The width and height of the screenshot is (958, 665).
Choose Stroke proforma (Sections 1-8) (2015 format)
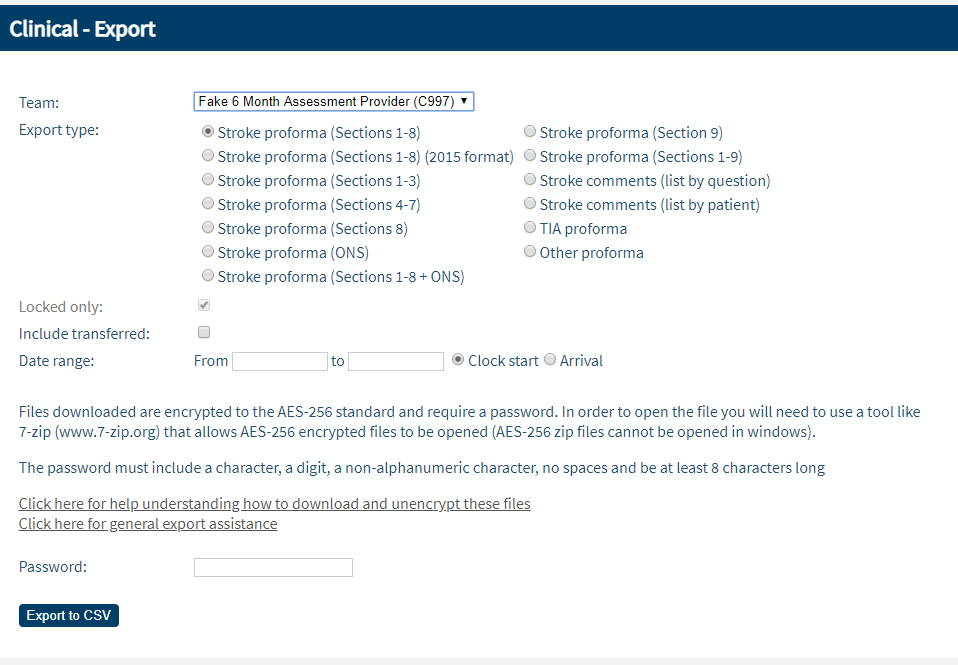pyautogui.click(x=208, y=156)
